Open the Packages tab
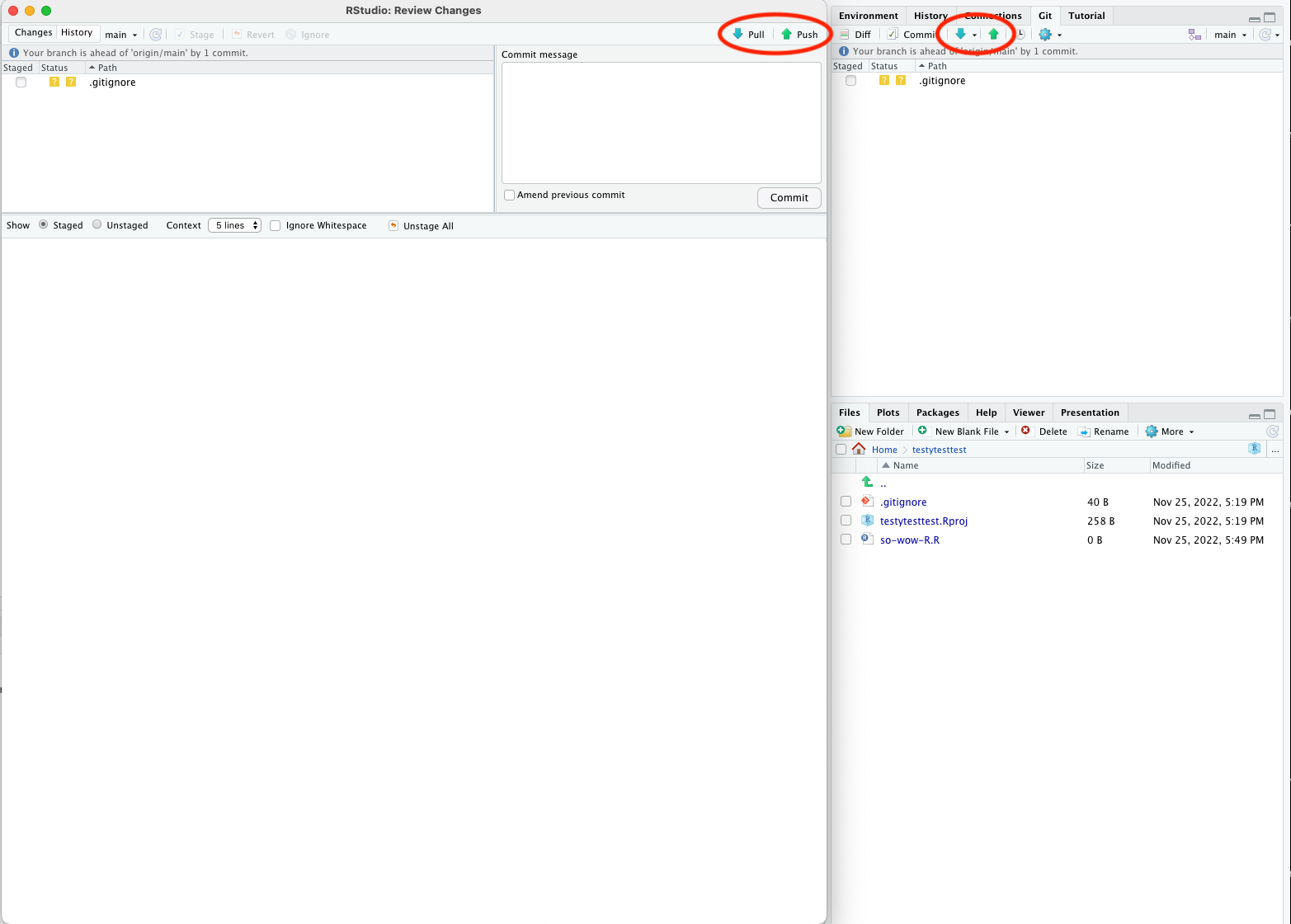This screenshot has height=924, width=1291. 937,412
